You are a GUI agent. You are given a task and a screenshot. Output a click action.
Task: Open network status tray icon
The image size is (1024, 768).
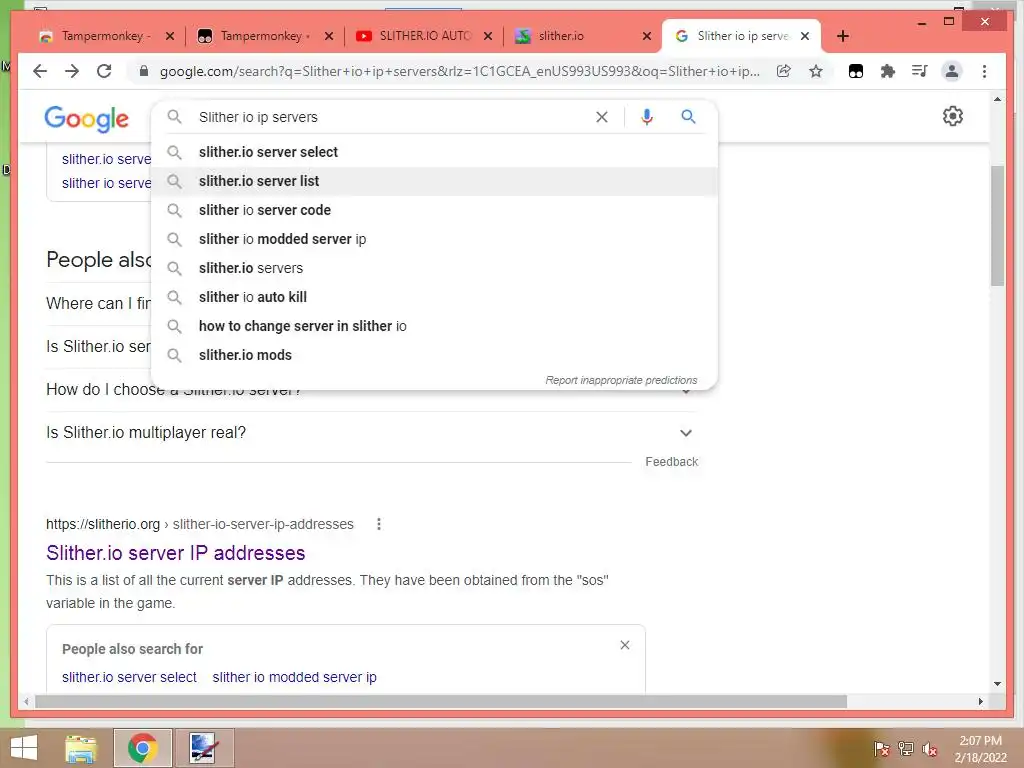(905, 749)
